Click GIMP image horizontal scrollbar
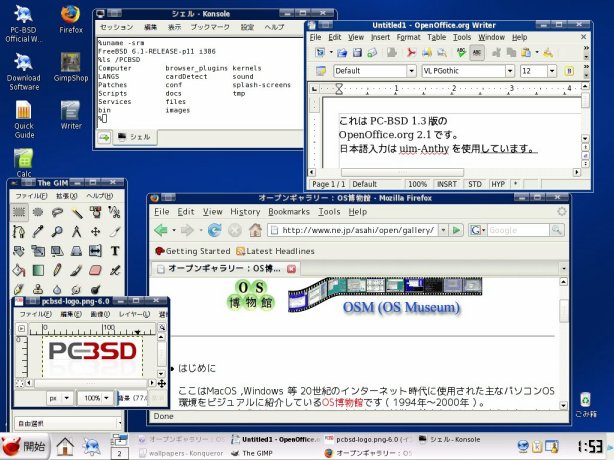Image resolution: width=614 pixels, height=460 pixels. point(90,382)
